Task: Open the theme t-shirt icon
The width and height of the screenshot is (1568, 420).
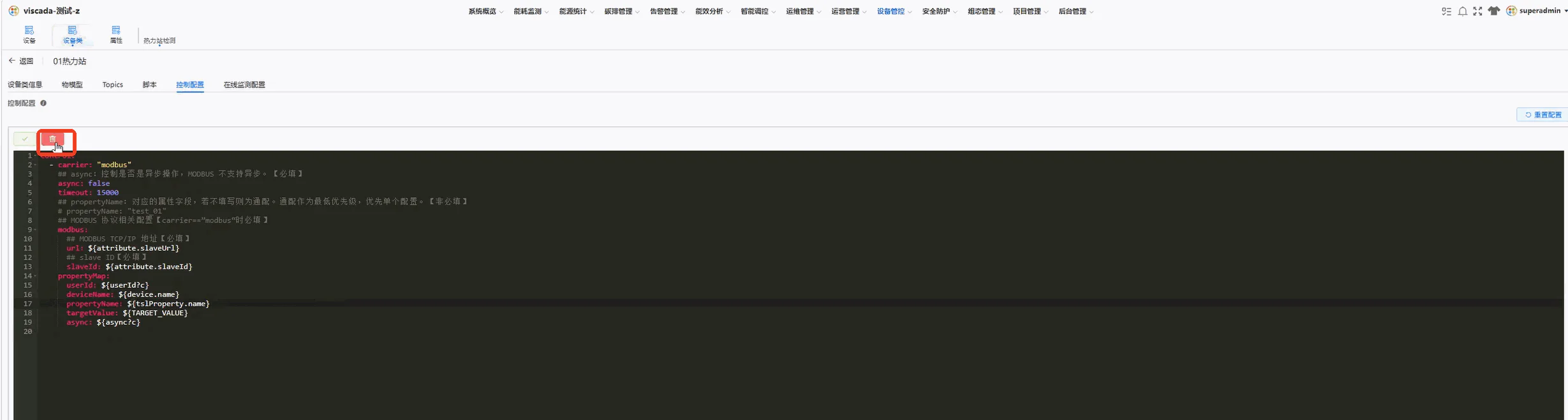Action: [x=1494, y=11]
